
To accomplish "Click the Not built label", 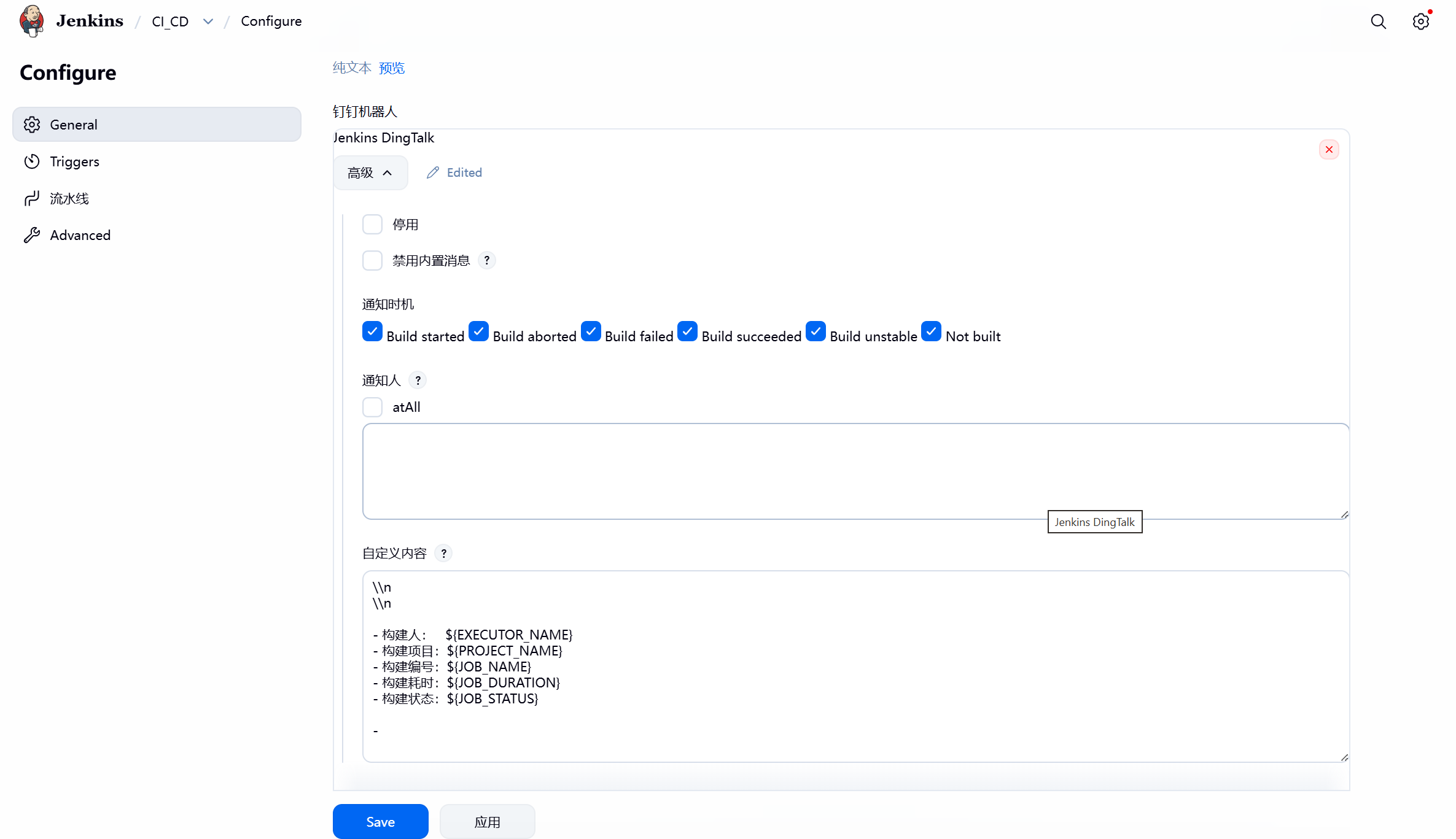I will click(973, 336).
